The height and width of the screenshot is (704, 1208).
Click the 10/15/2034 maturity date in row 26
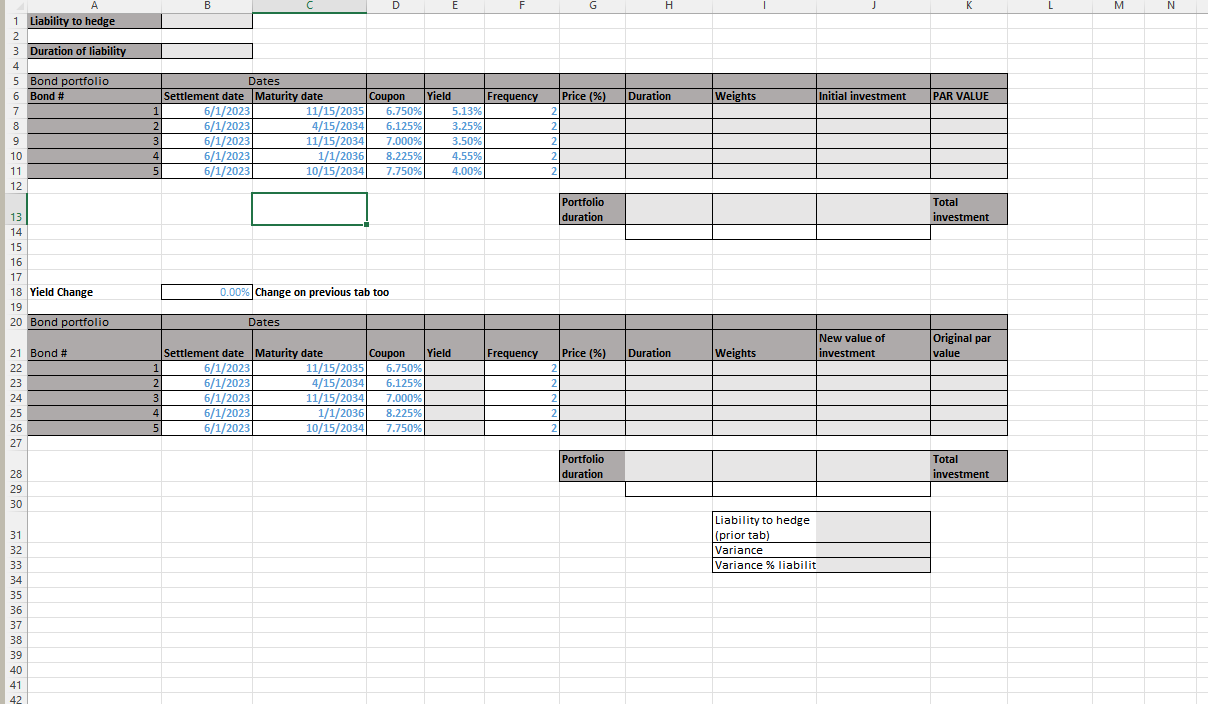pos(310,428)
